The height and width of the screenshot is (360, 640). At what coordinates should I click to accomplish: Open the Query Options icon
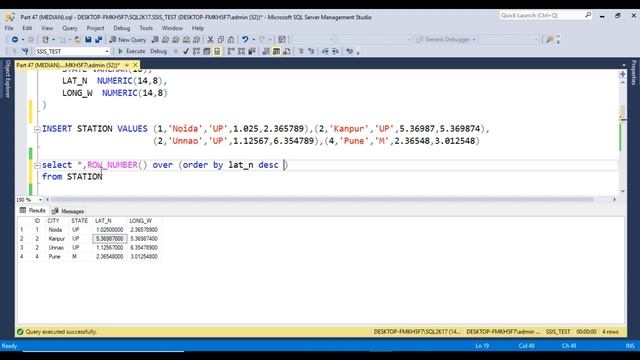207,51
